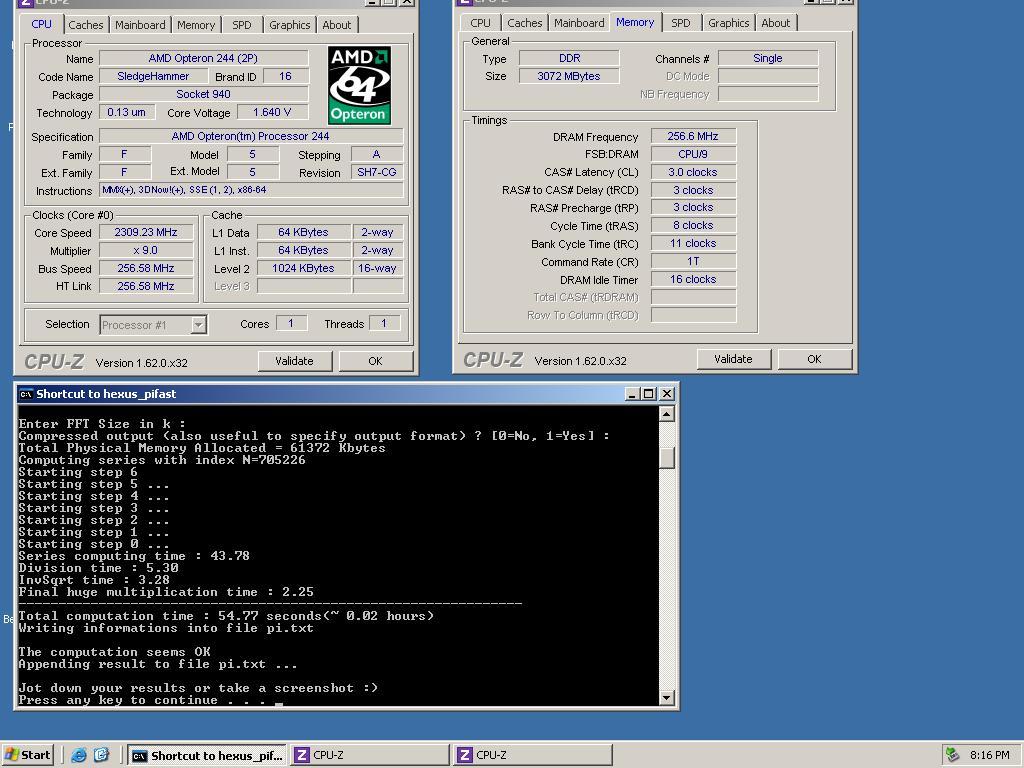Expand the Processor #1 selection dropdown
The height and width of the screenshot is (768, 1024).
[x=199, y=325]
